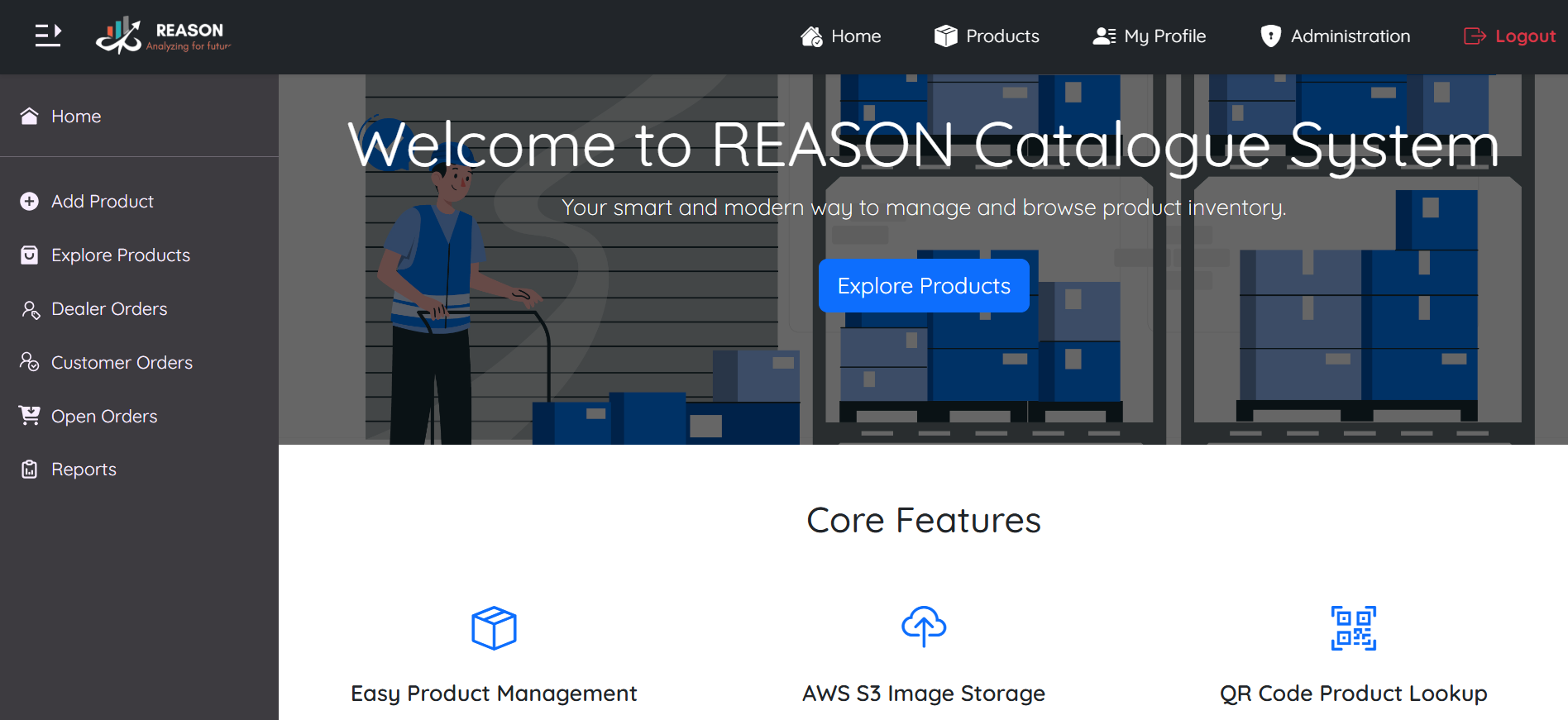
Task: Click the Open Orders cart icon
Action: 30,416
